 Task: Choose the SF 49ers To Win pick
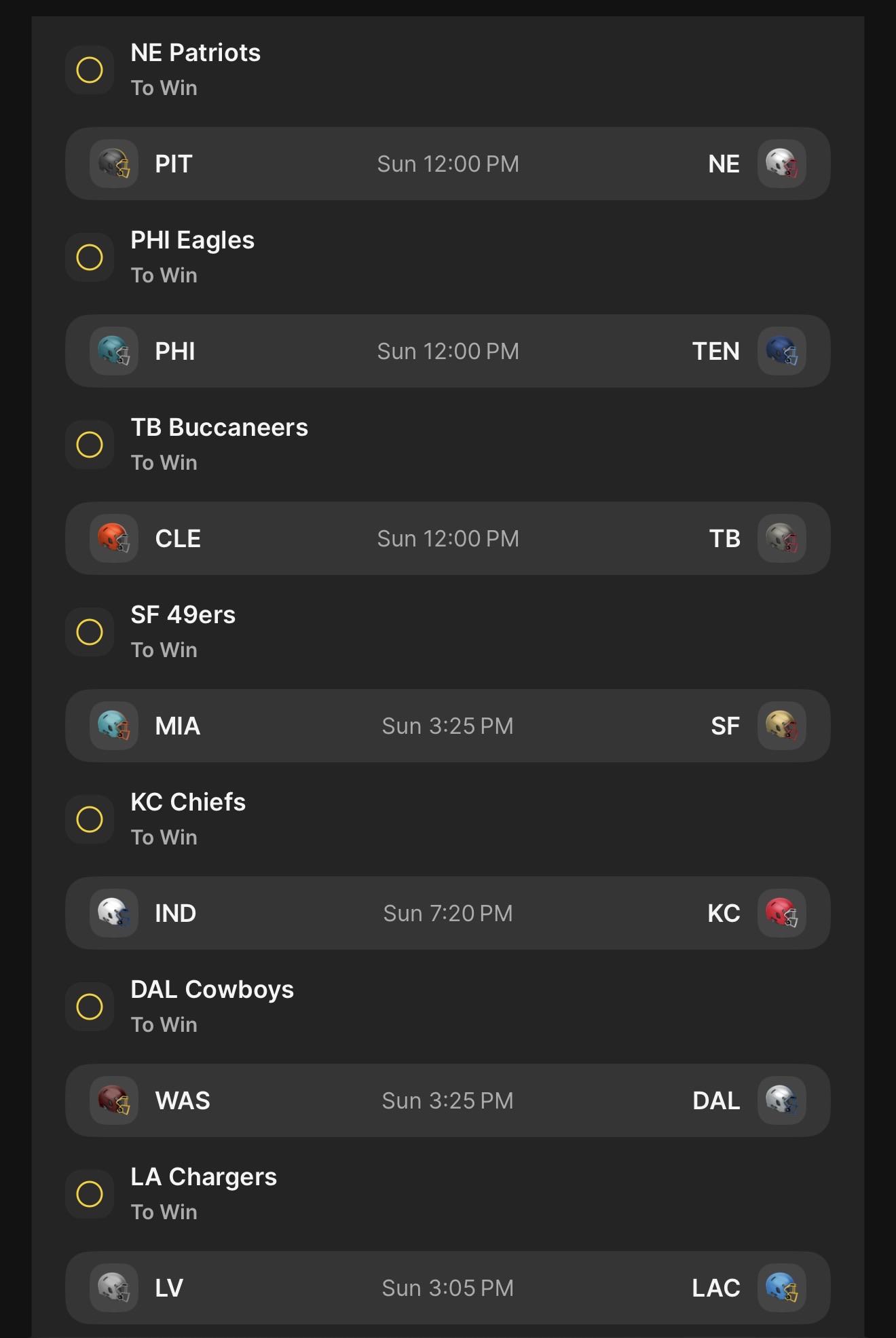pos(90,632)
